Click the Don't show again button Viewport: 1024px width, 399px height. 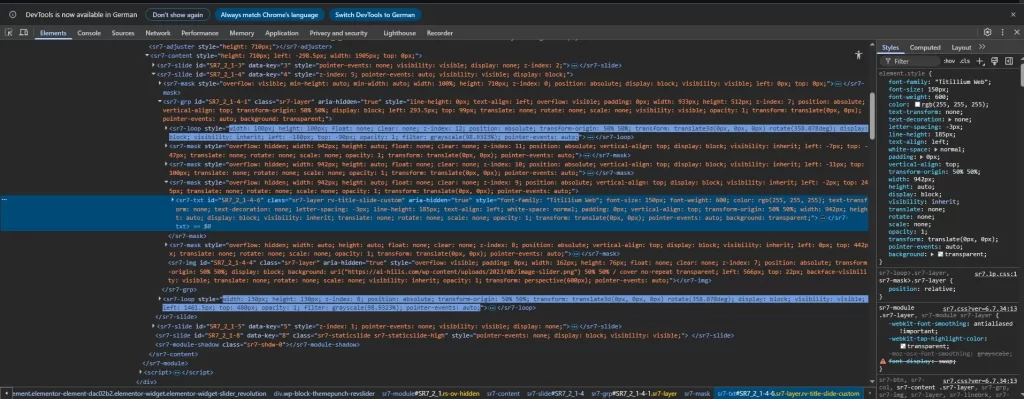pos(178,14)
